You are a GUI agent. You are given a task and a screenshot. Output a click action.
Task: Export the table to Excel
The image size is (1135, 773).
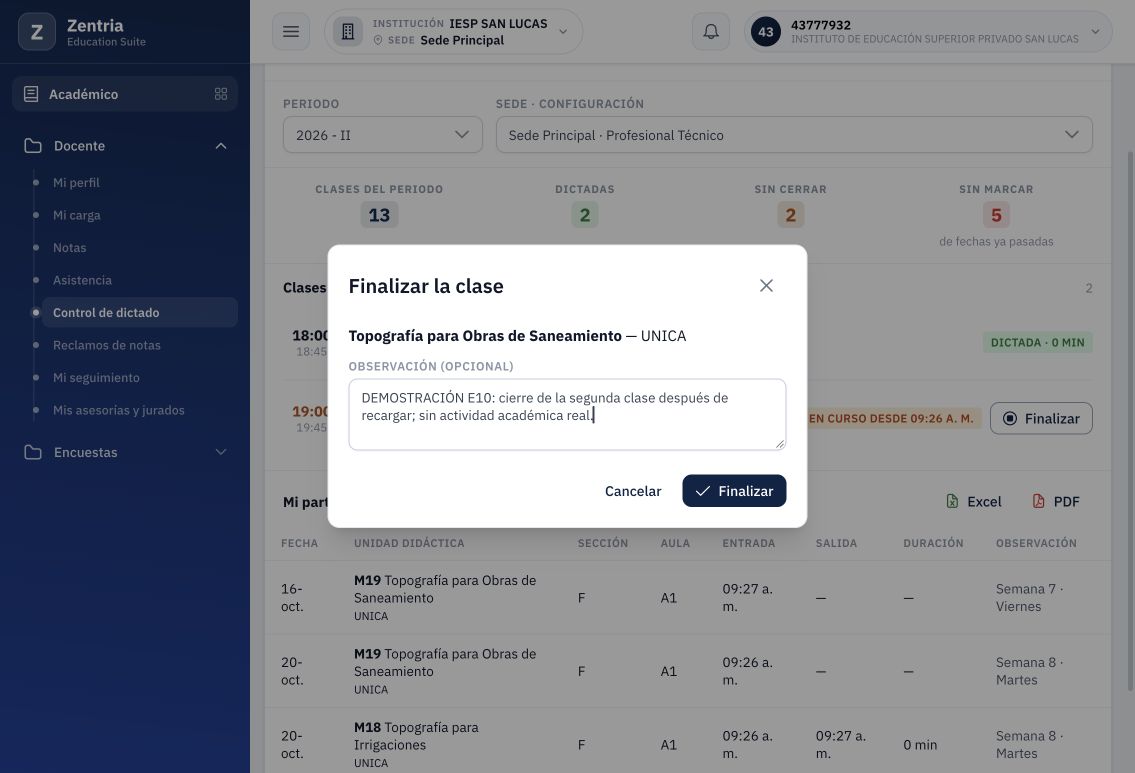click(974, 502)
